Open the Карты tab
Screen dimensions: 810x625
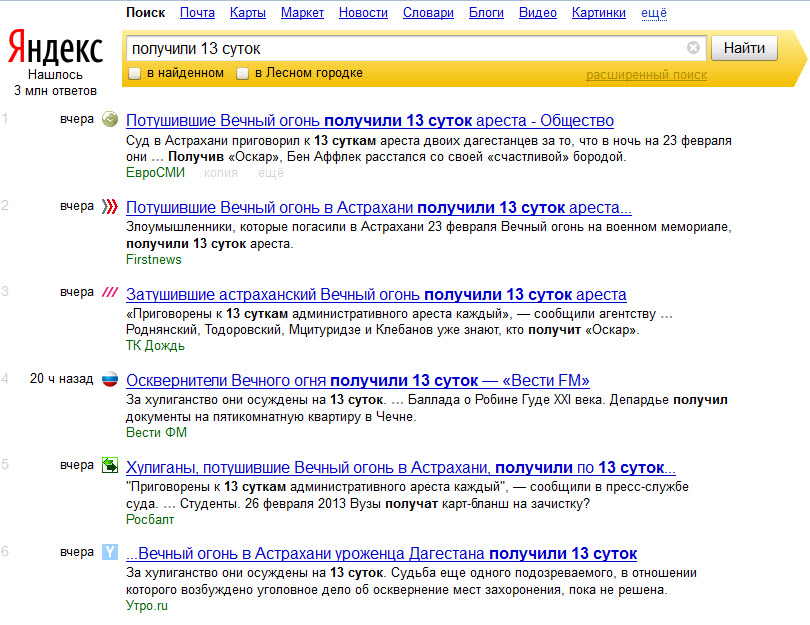point(248,13)
